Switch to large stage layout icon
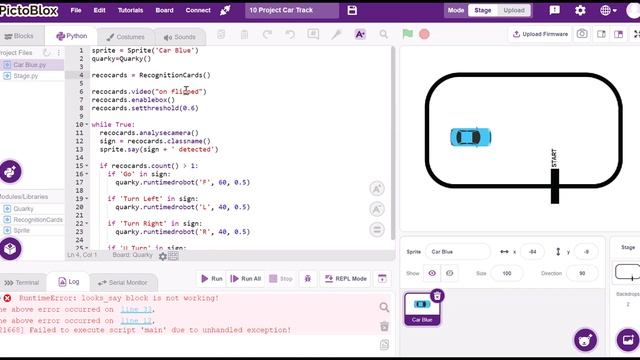Viewport: 640px width, 360px height. point(618,34)
